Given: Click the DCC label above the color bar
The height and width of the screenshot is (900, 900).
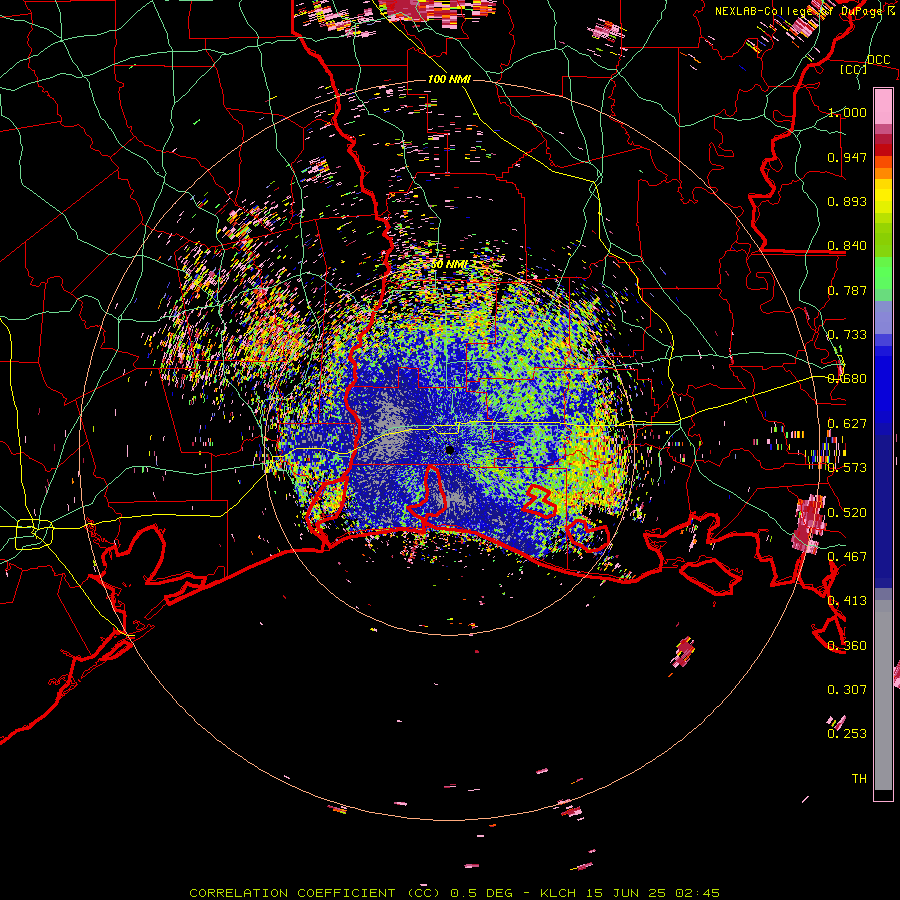Looking at the screenshot, I should pyautogui.click(x=878, y=59).
